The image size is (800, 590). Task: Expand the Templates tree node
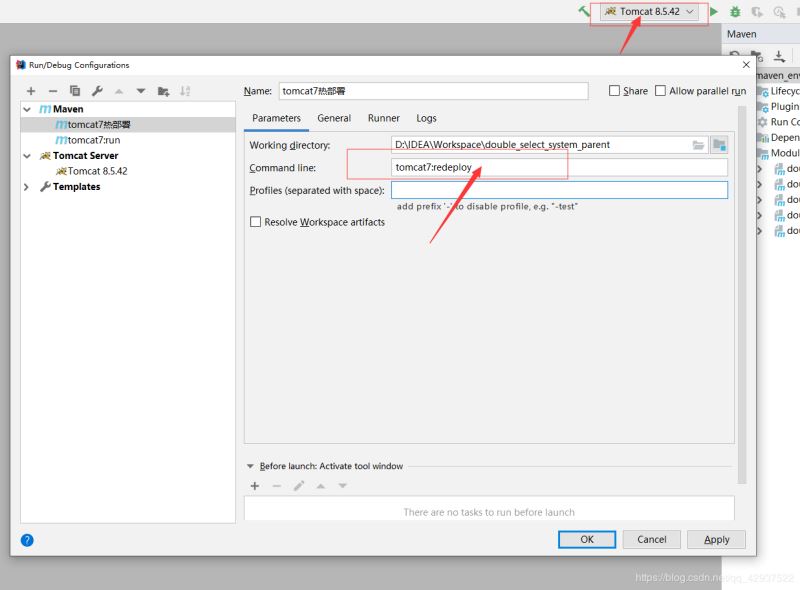[29, 187]
